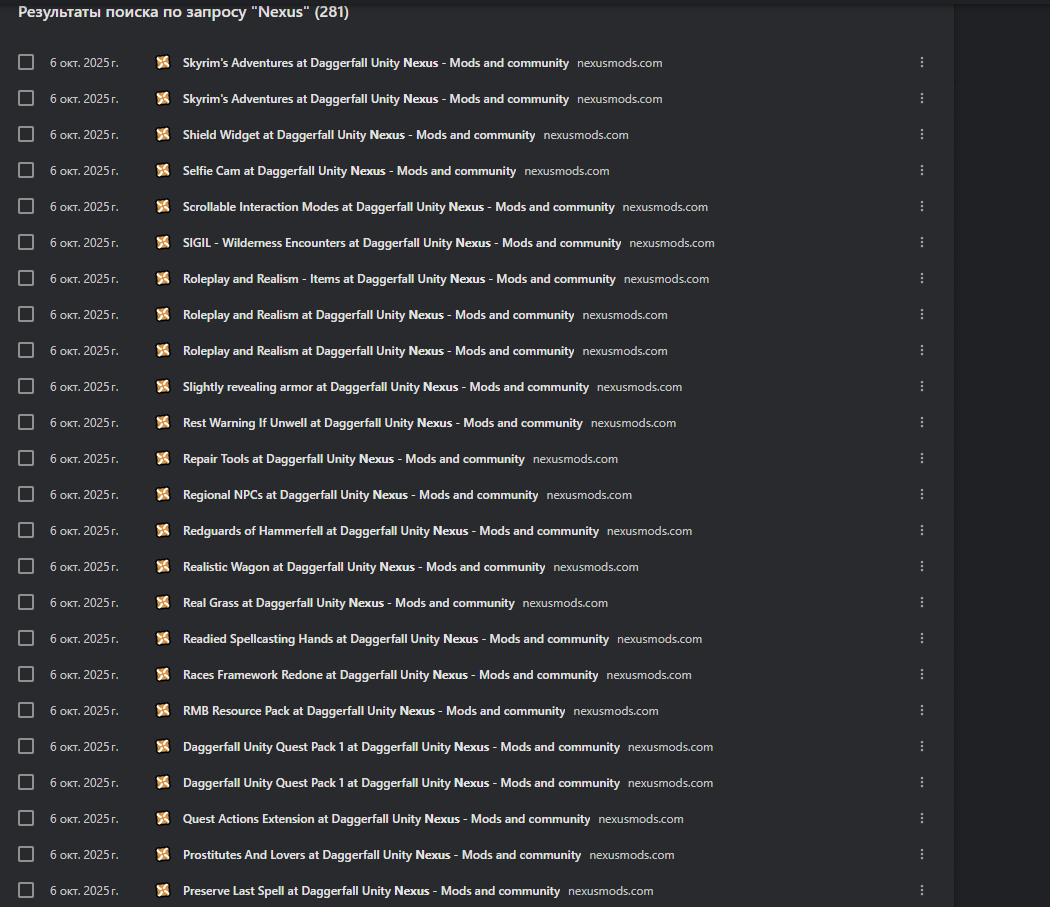Open more actions for Readied Spellcasting Hands
The height and width of the screenshot is (907, 1050).
point(921,638)
